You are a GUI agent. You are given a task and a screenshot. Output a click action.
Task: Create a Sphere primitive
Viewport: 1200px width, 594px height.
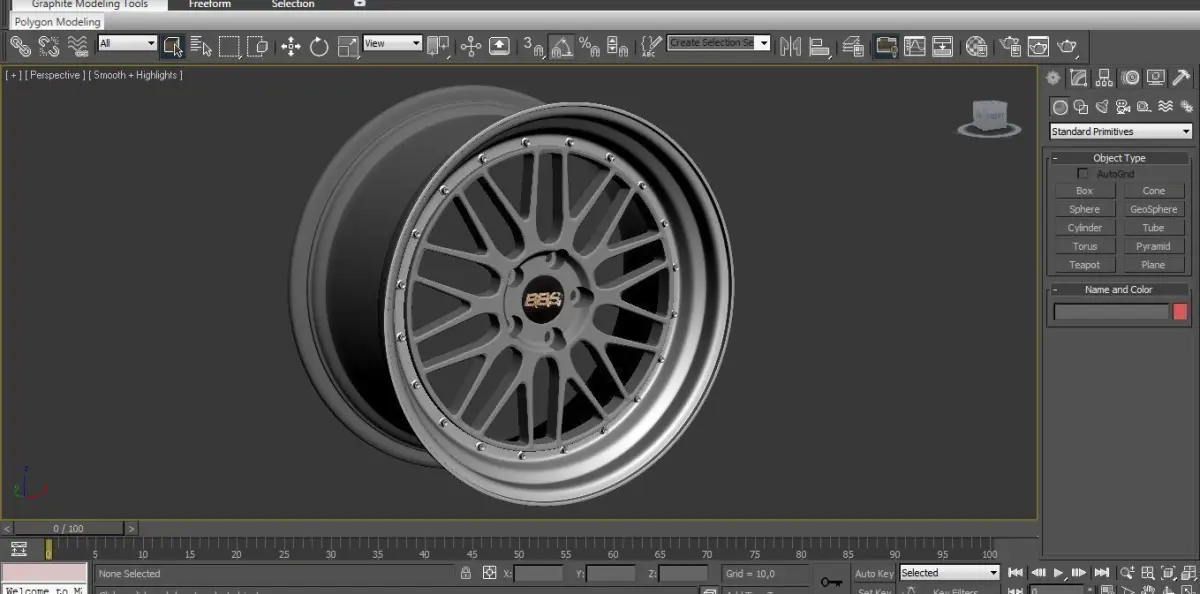coord(1085,209)
